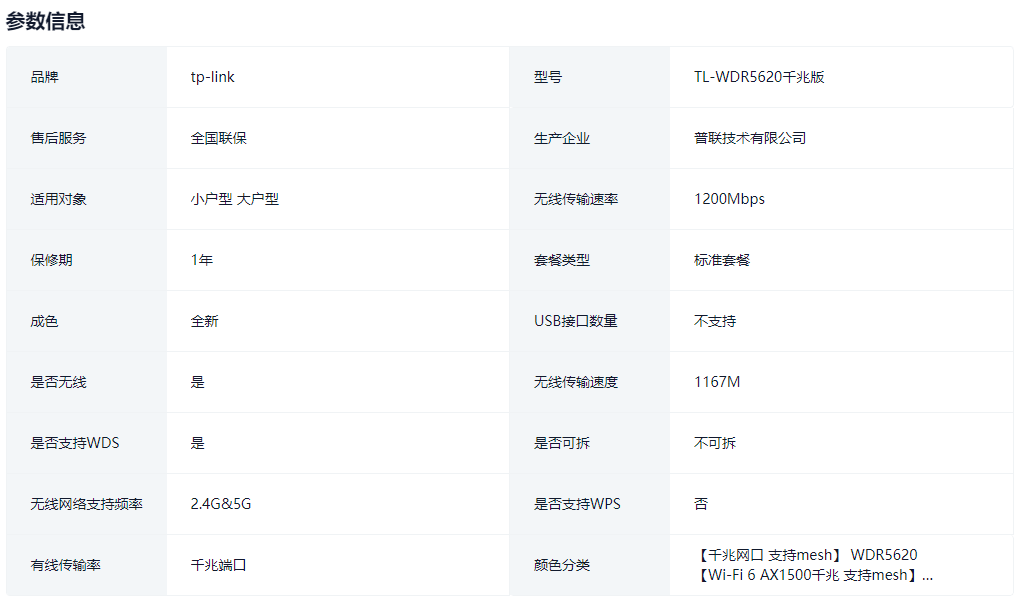Image resolution: width=1027 pixels, height=604 pixels.
Task: Click the 全国联保 after-sales value
Action: pos(218,138)
